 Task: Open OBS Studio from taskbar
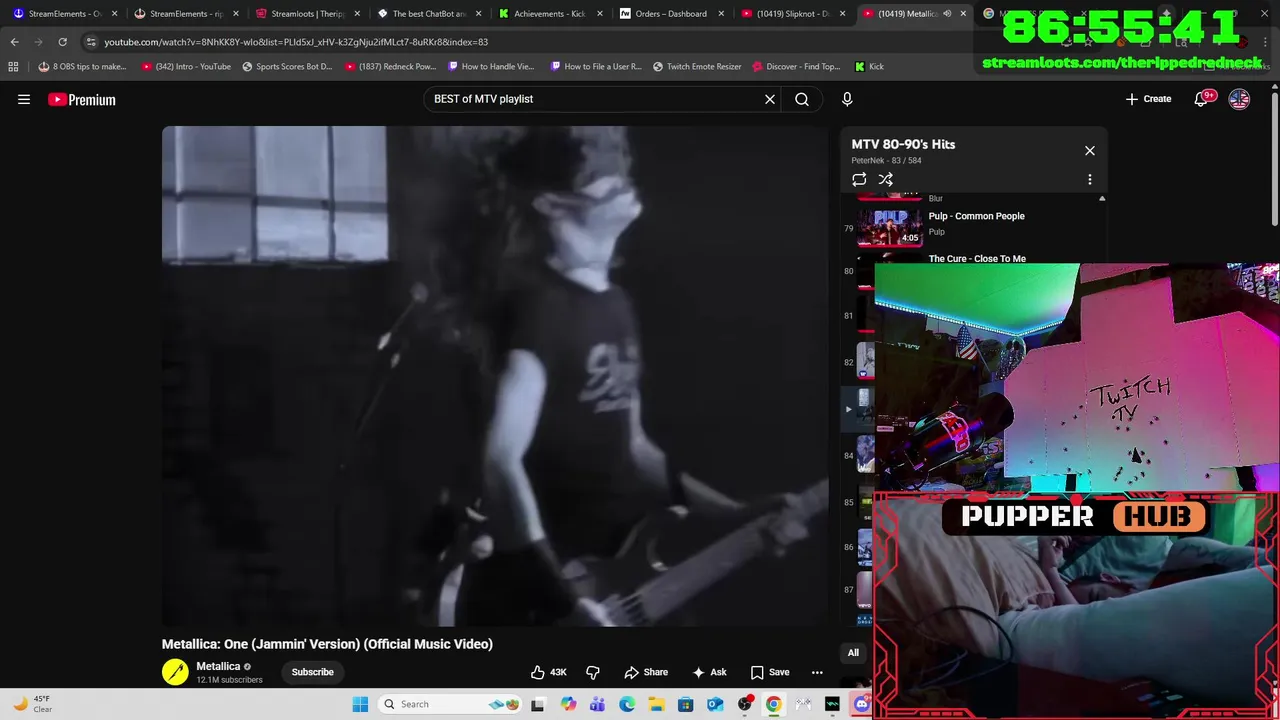pyautogui.click(x=744, y=704)
